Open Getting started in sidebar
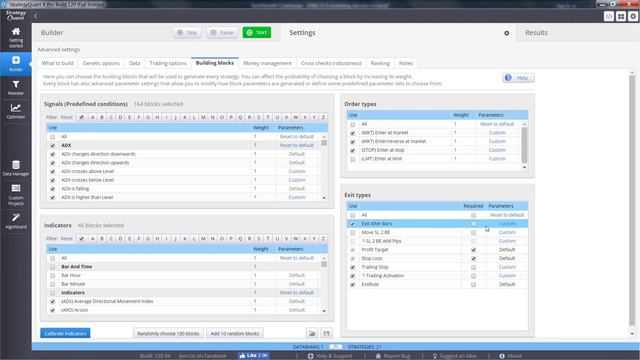 [16, 37]
